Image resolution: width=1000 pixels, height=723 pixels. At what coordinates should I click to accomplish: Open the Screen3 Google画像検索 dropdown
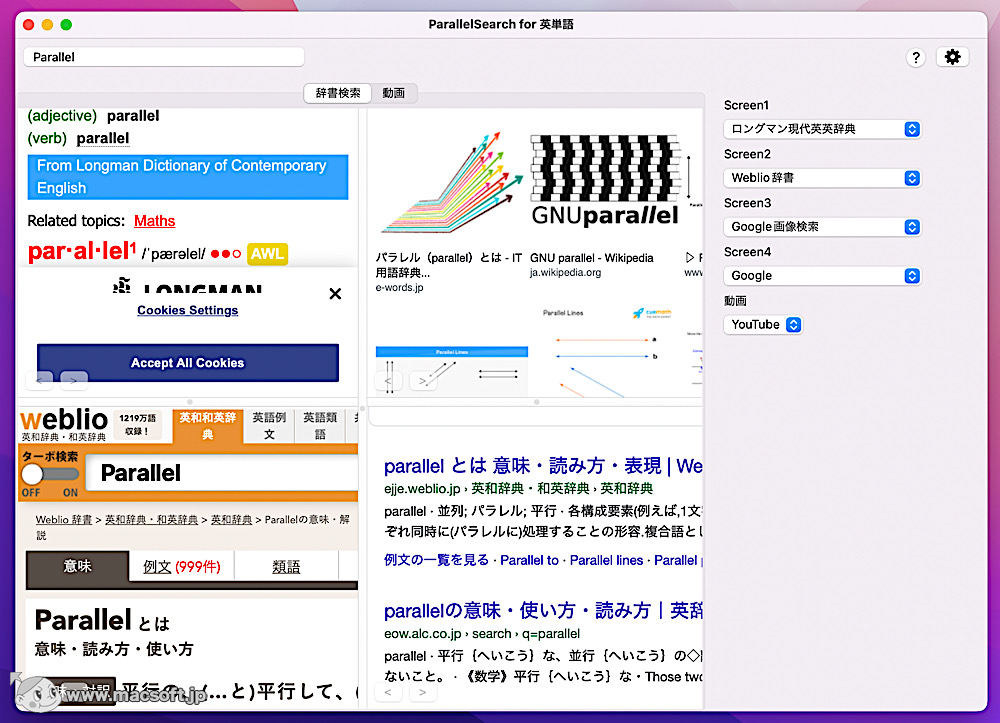tap(821, 227)
